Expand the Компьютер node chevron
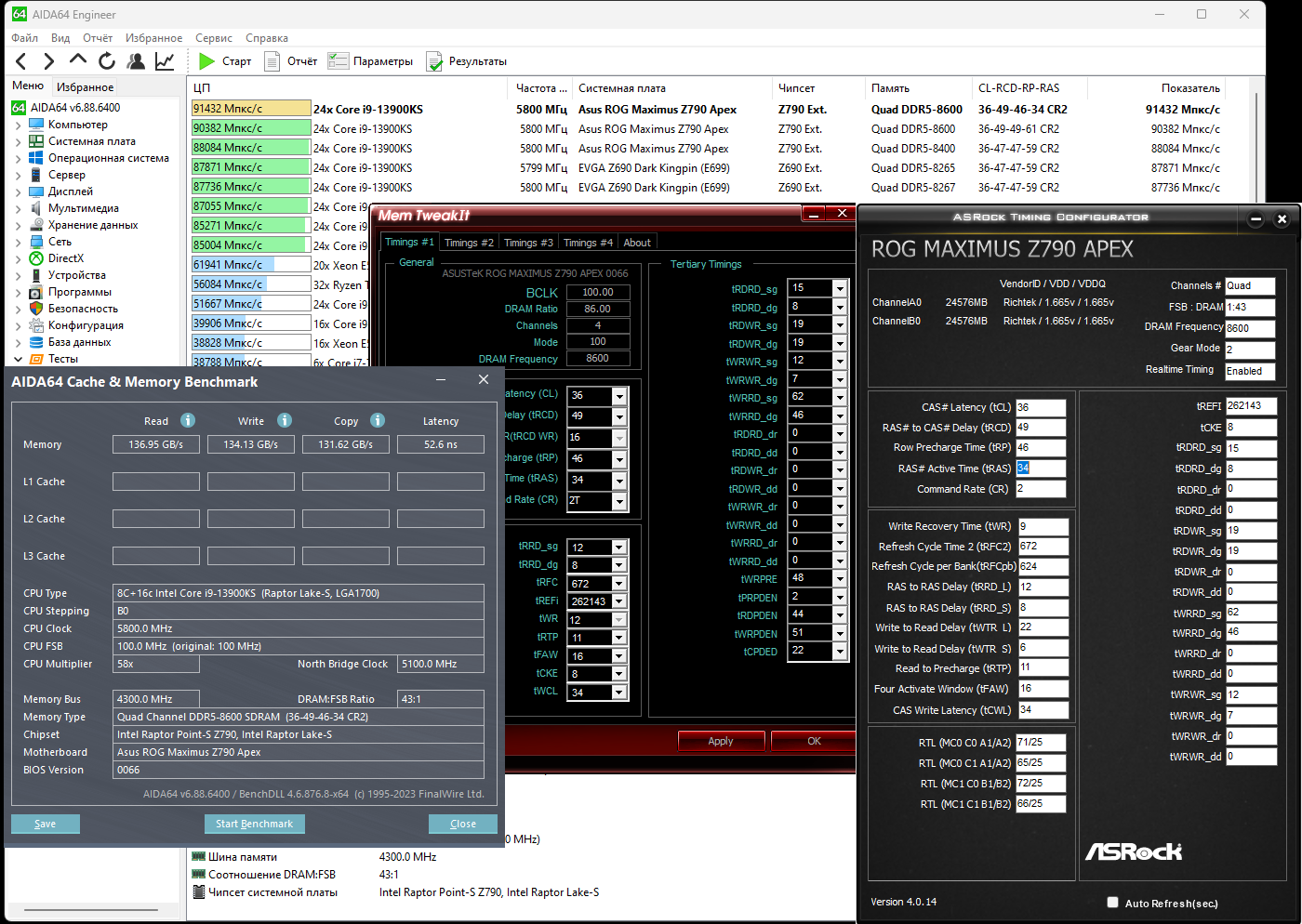Screen dimensions: 1302x924 pos(18,125)
